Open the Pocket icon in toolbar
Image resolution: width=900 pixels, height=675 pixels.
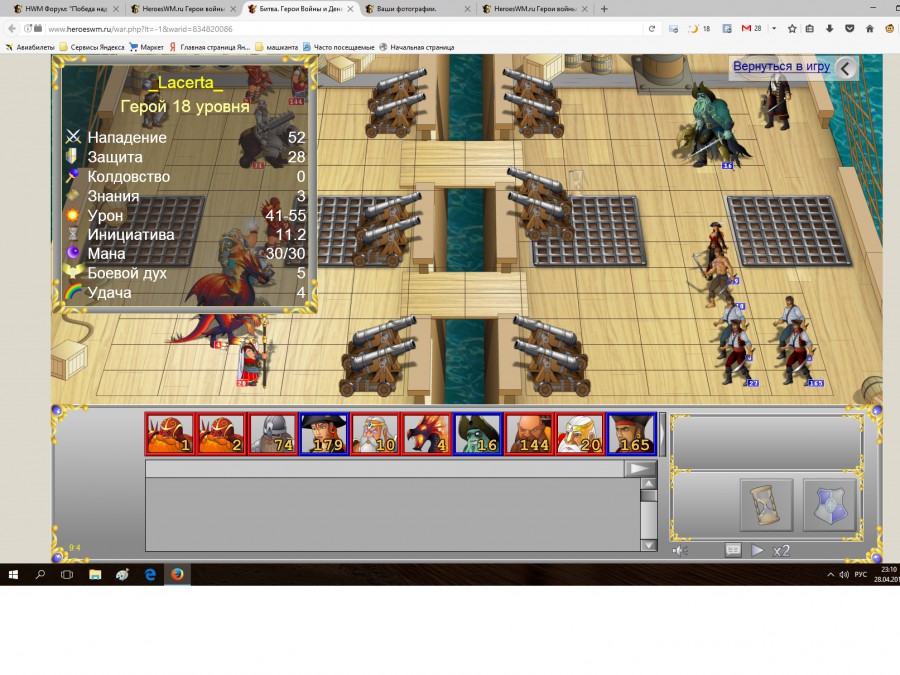click(x=849, y=28)
